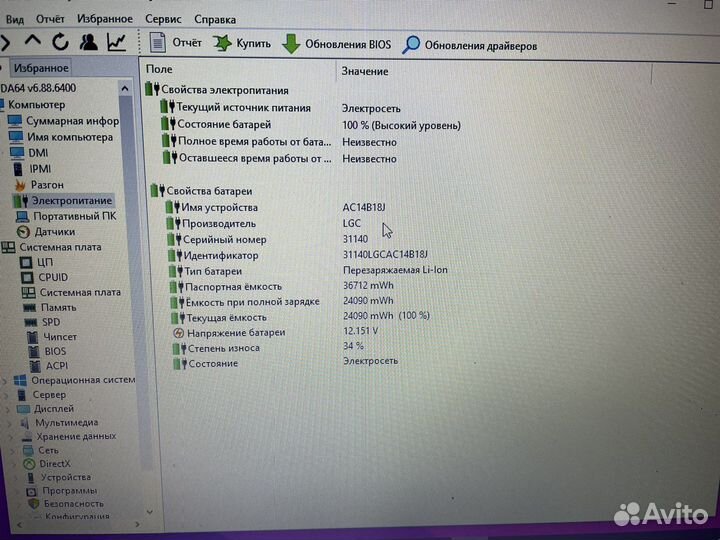Click sidebar horizontal scroll right arrow
This screenshot has height=540, width=720.
137,524
